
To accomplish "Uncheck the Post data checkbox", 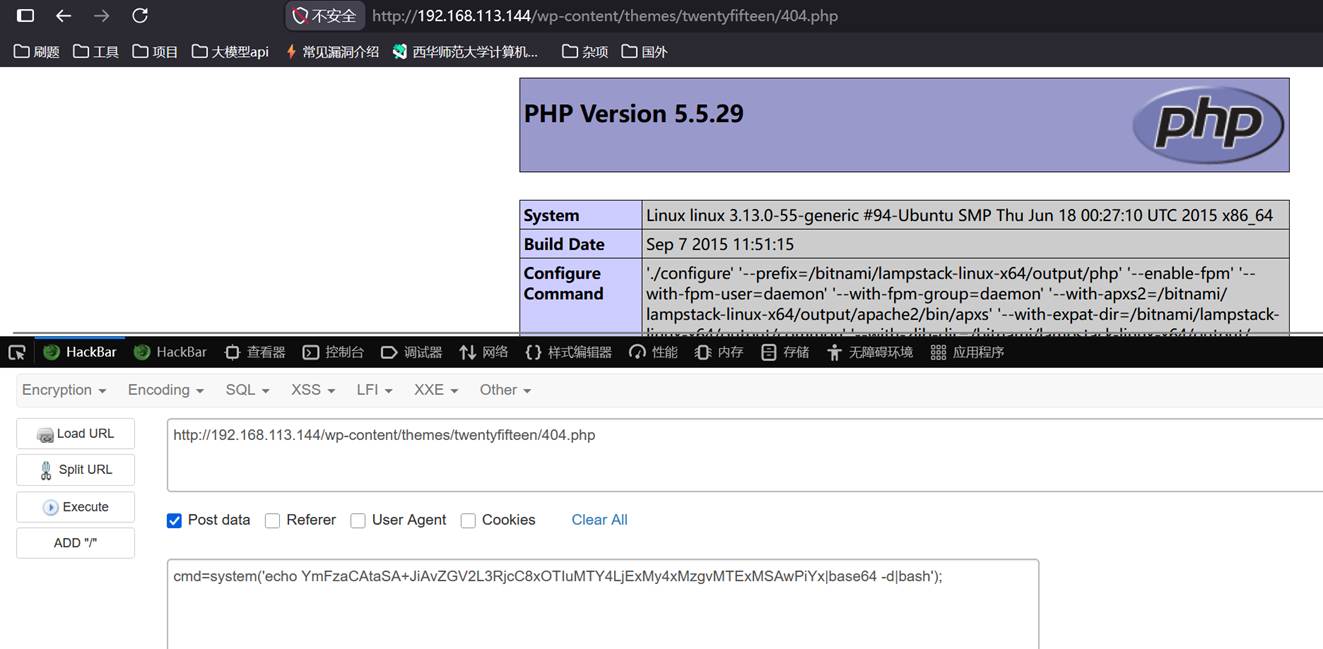I will [x=174, y=521].
